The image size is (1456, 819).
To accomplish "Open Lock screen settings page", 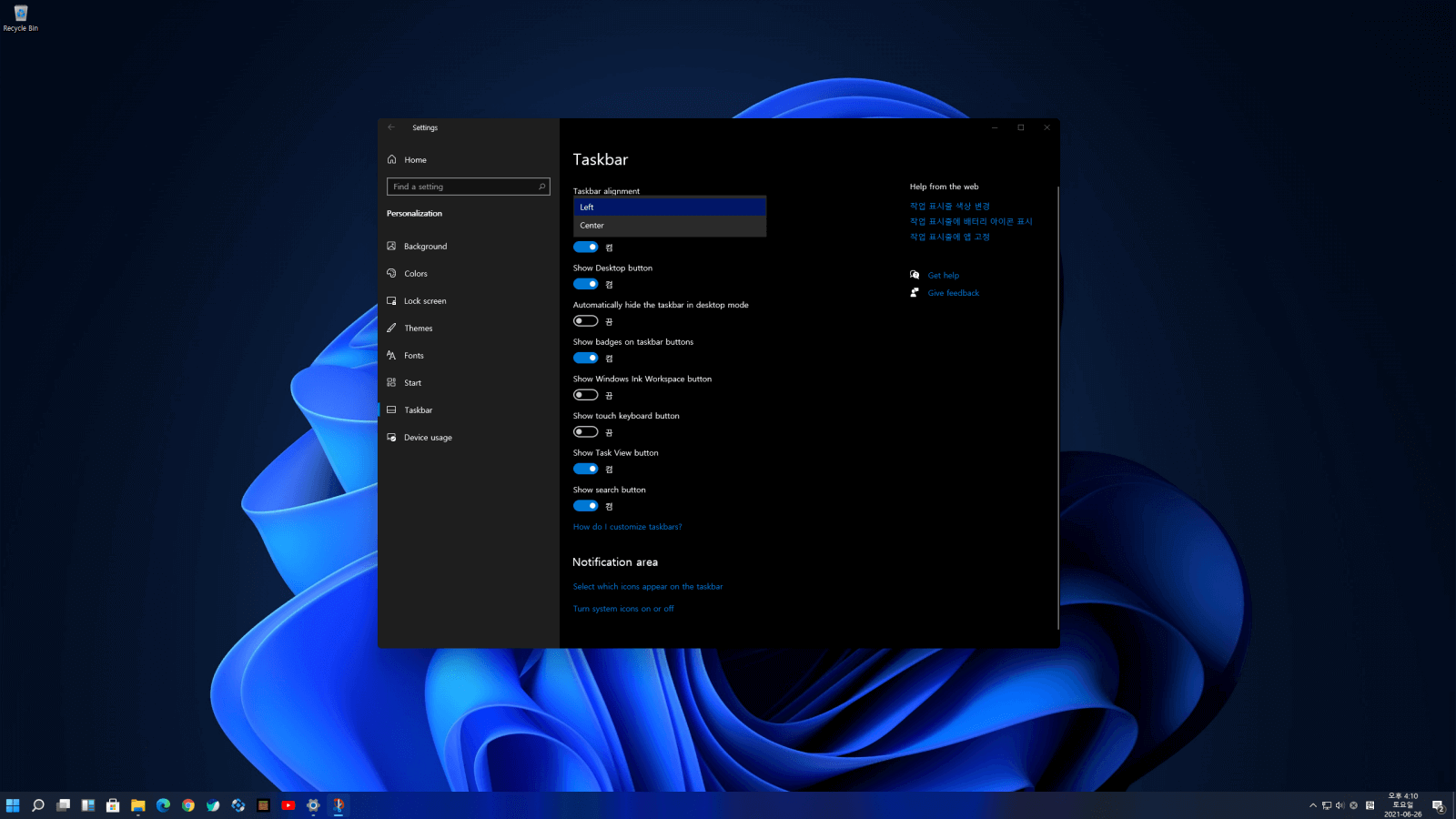I will point(469,301).
